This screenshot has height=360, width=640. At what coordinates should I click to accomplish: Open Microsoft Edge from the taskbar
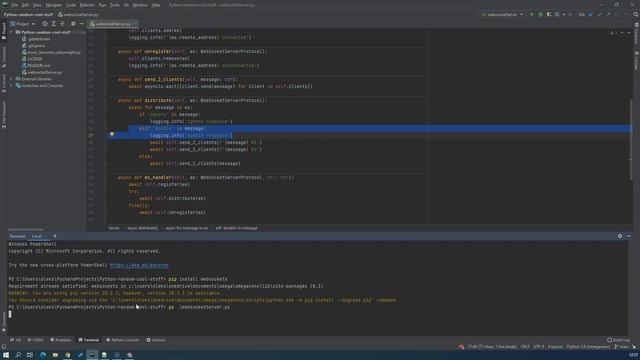click(43, 355)
